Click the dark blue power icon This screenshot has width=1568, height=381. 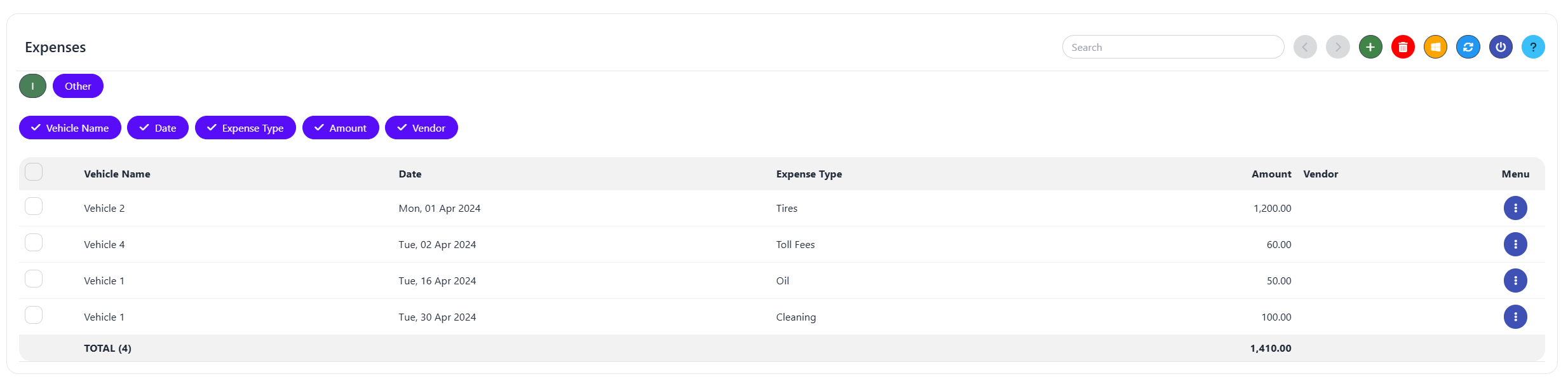(1501, 47)
